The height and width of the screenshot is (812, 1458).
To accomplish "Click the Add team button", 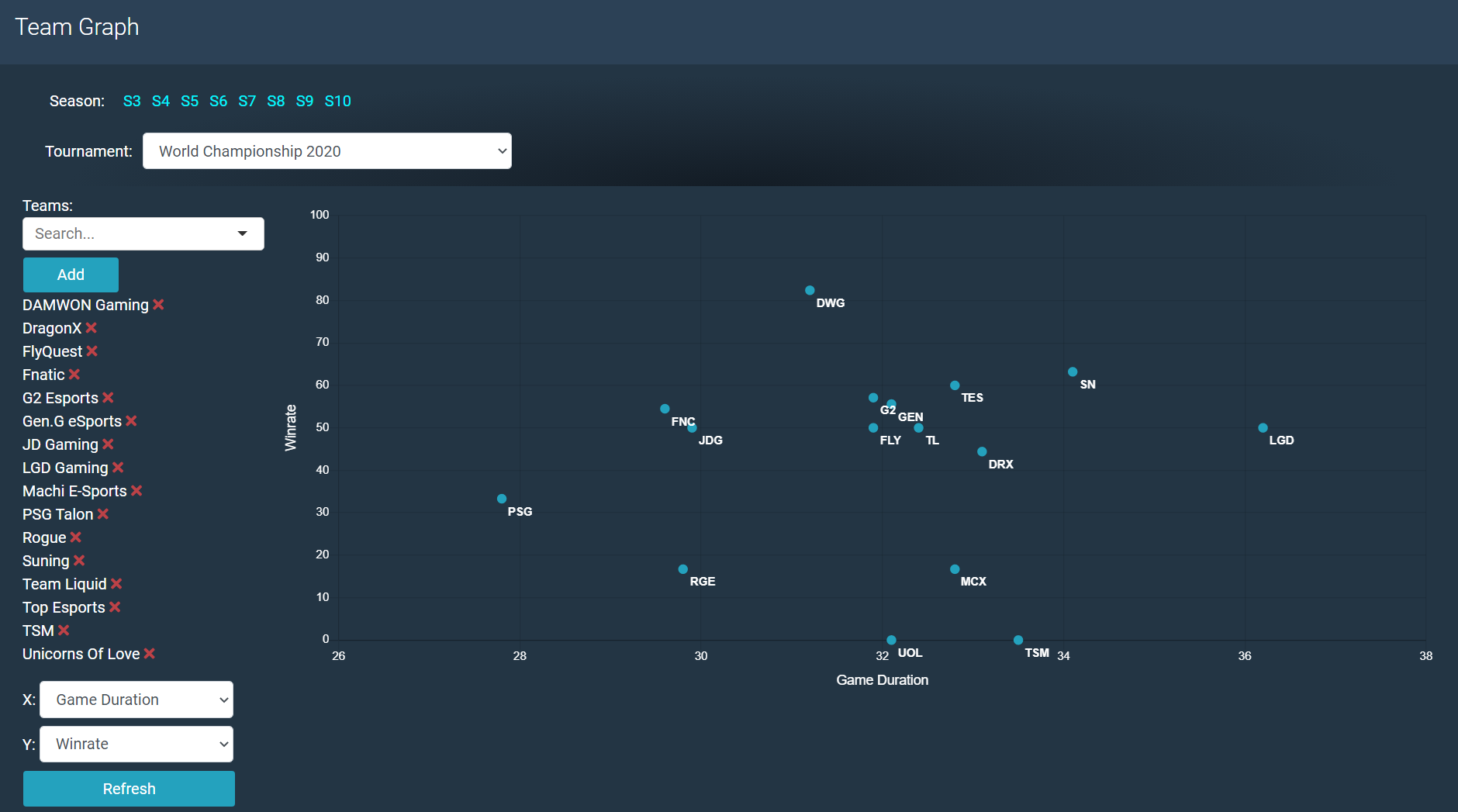I will [x=71, y=275].
